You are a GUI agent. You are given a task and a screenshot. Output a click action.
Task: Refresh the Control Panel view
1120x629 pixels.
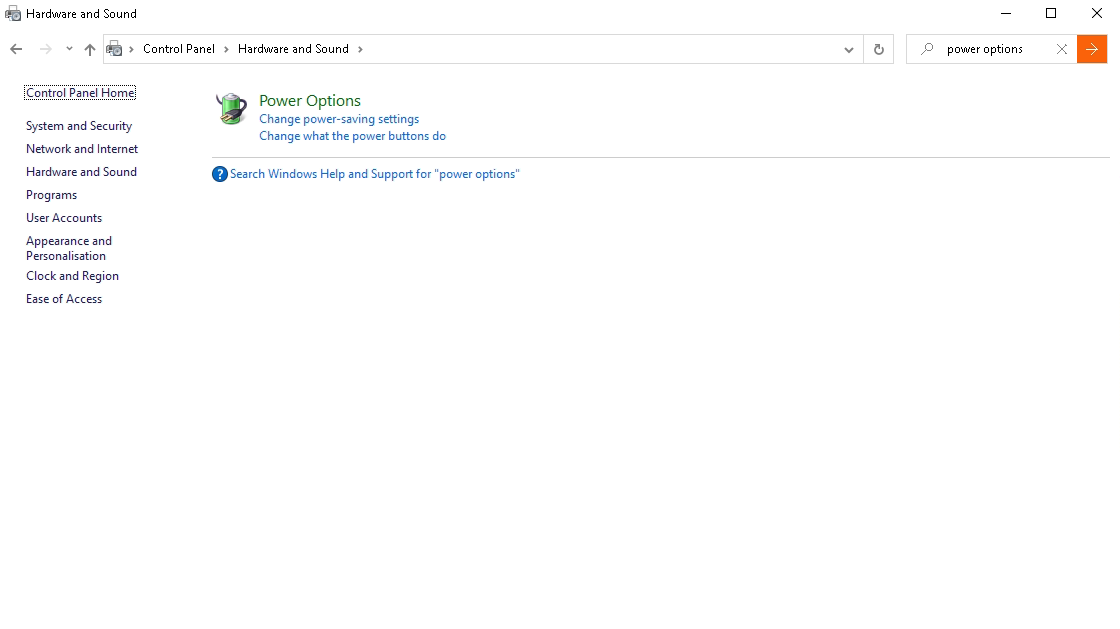pos(879,49)
